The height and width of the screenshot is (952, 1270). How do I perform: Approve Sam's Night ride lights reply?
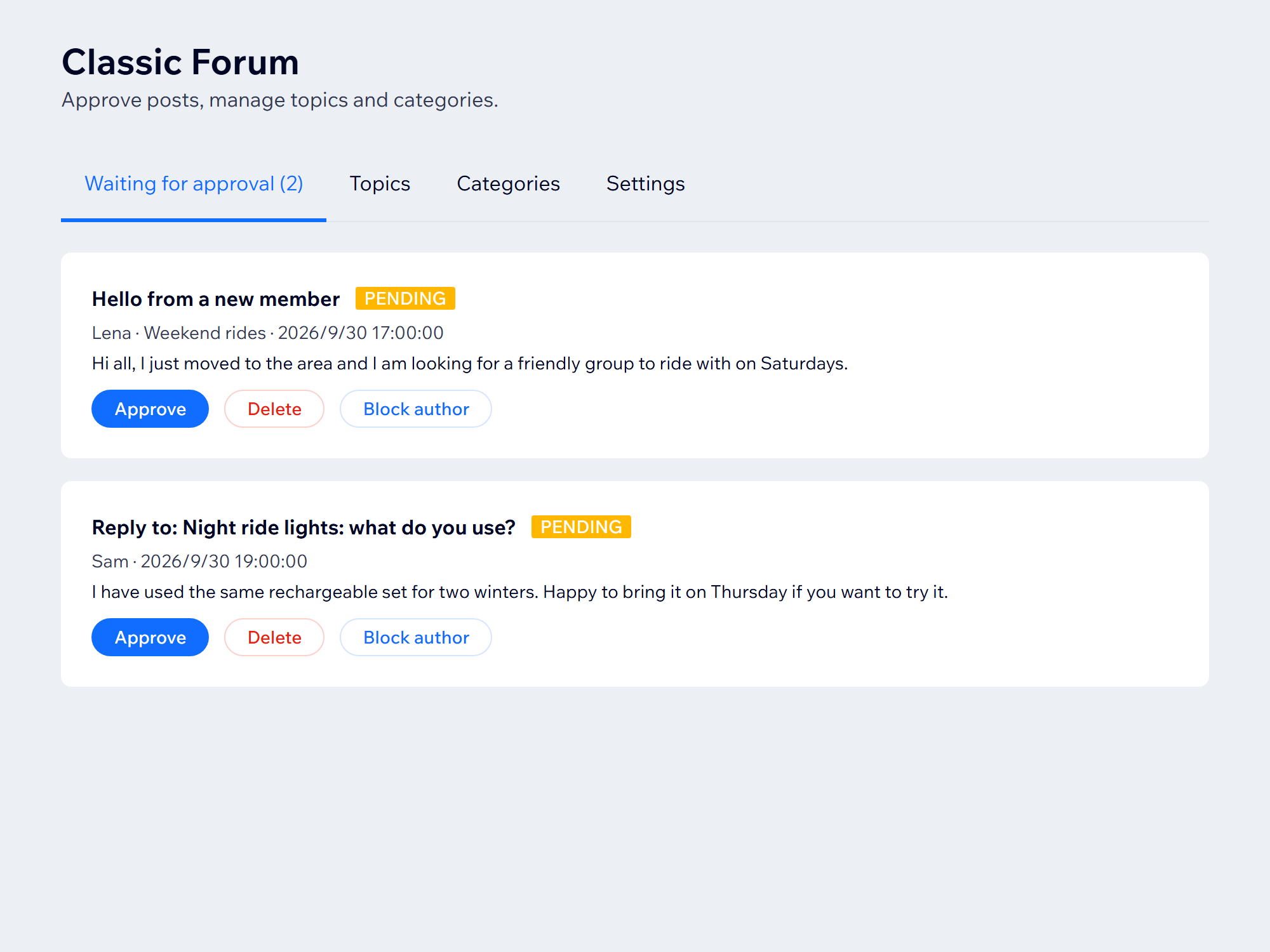pyautogui.click(x=150, y=637)
